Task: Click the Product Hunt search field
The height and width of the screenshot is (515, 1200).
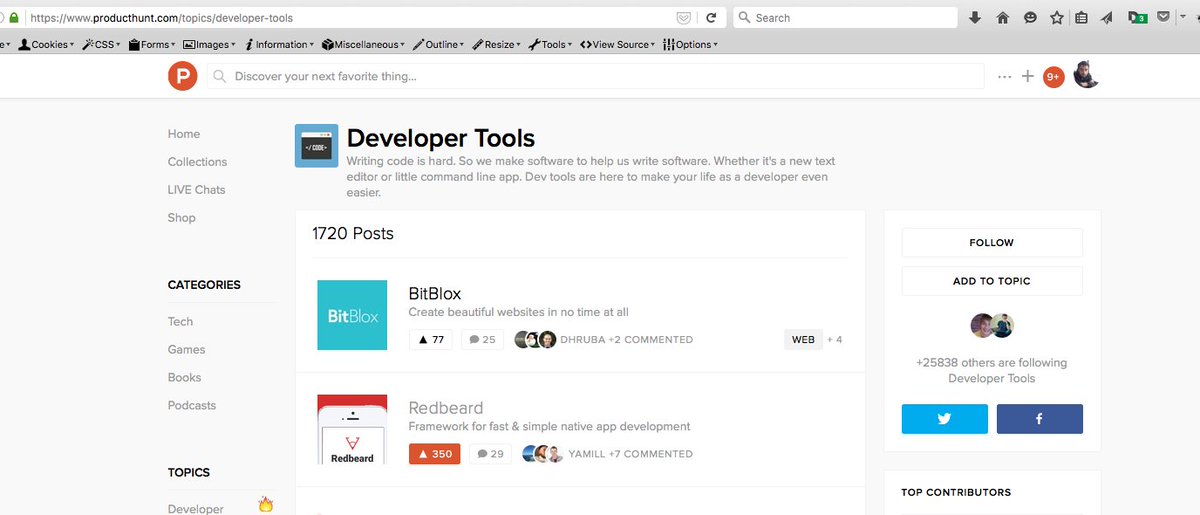Action: click(596, 76)
